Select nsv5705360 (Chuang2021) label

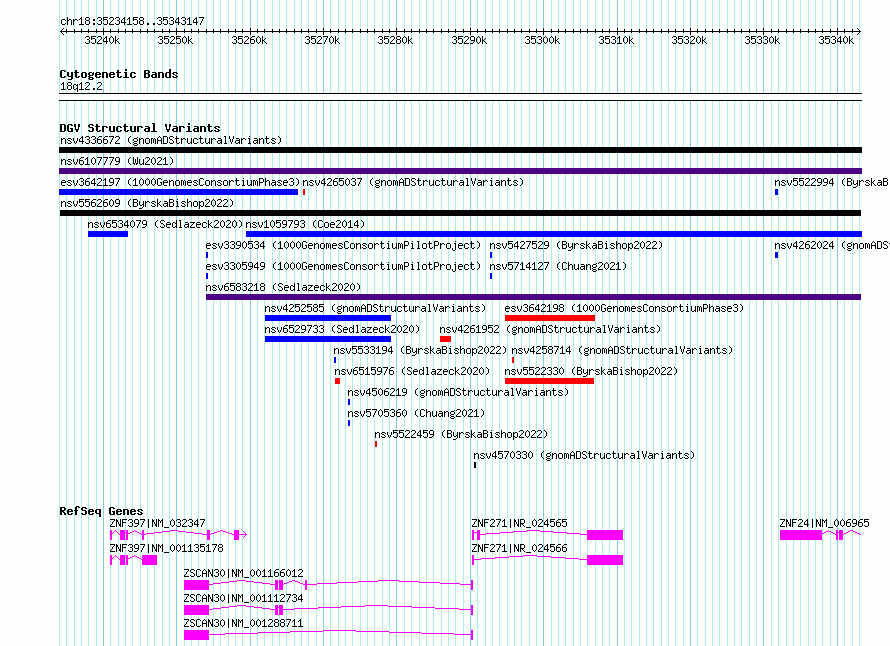coord(416,413)
